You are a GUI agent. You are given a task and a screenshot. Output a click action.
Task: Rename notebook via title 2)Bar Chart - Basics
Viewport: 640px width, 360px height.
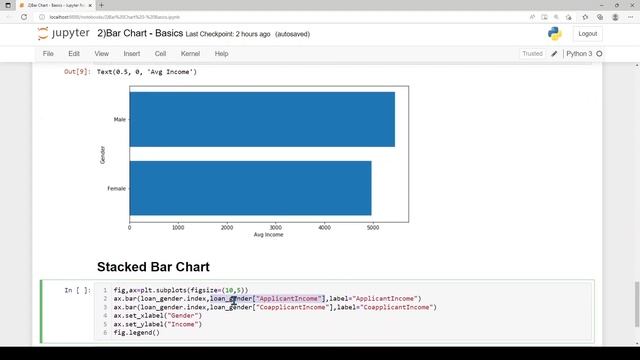(140, 33)
